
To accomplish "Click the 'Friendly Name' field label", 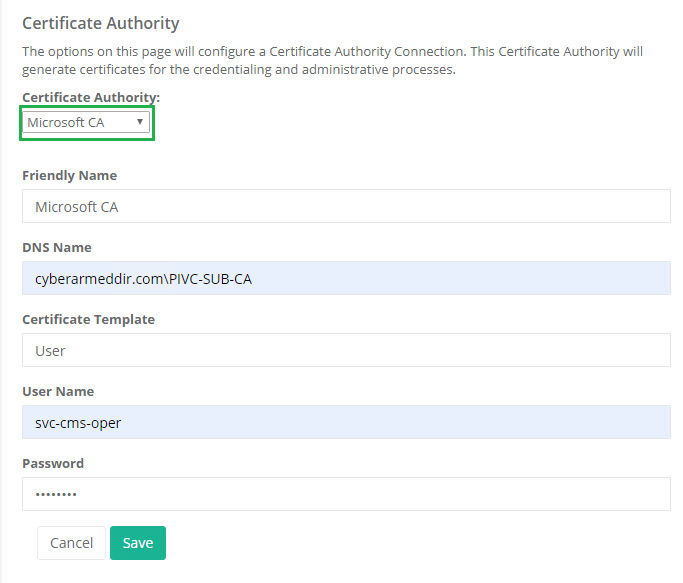I will tap(70, 176).
